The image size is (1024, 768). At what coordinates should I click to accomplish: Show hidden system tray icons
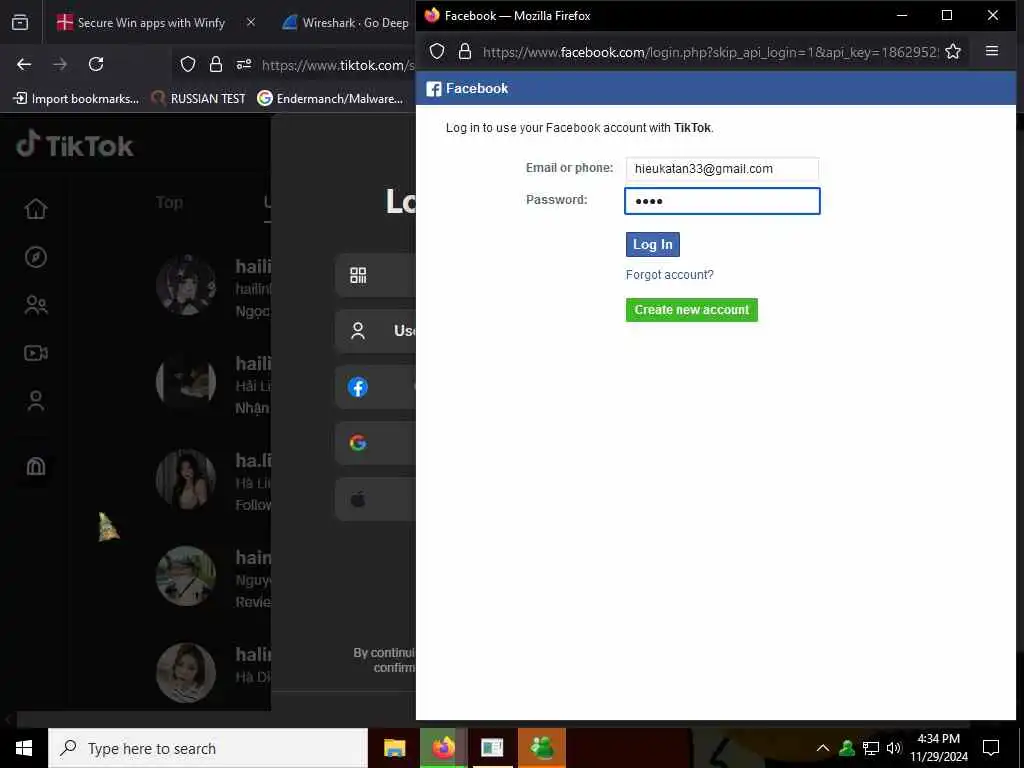823,748
